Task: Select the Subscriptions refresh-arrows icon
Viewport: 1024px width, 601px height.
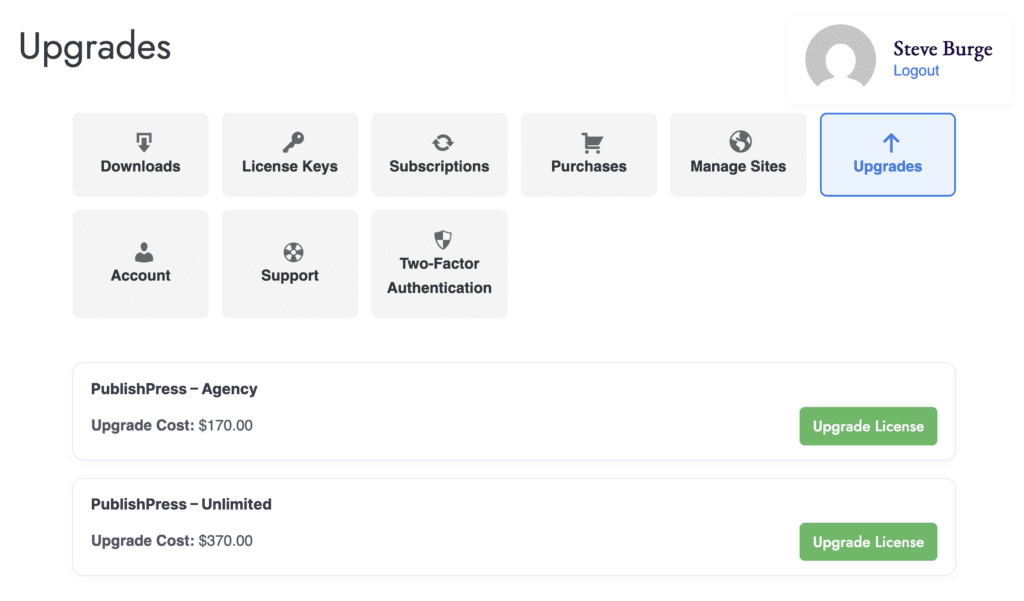Action: (441, 142)
